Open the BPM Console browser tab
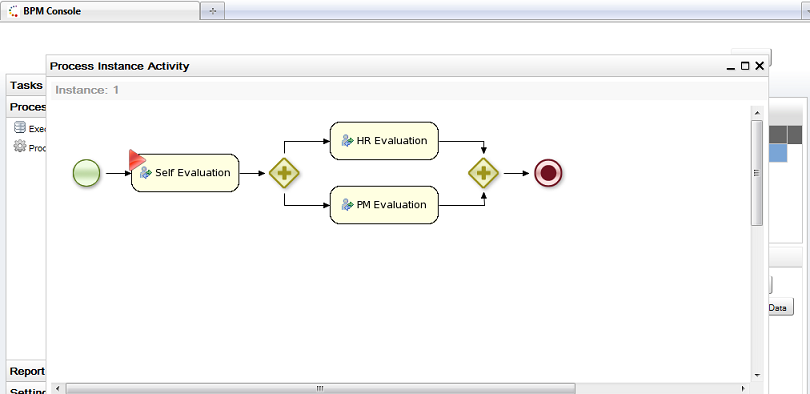The image size is (810, 394). (x=100, y=11)
